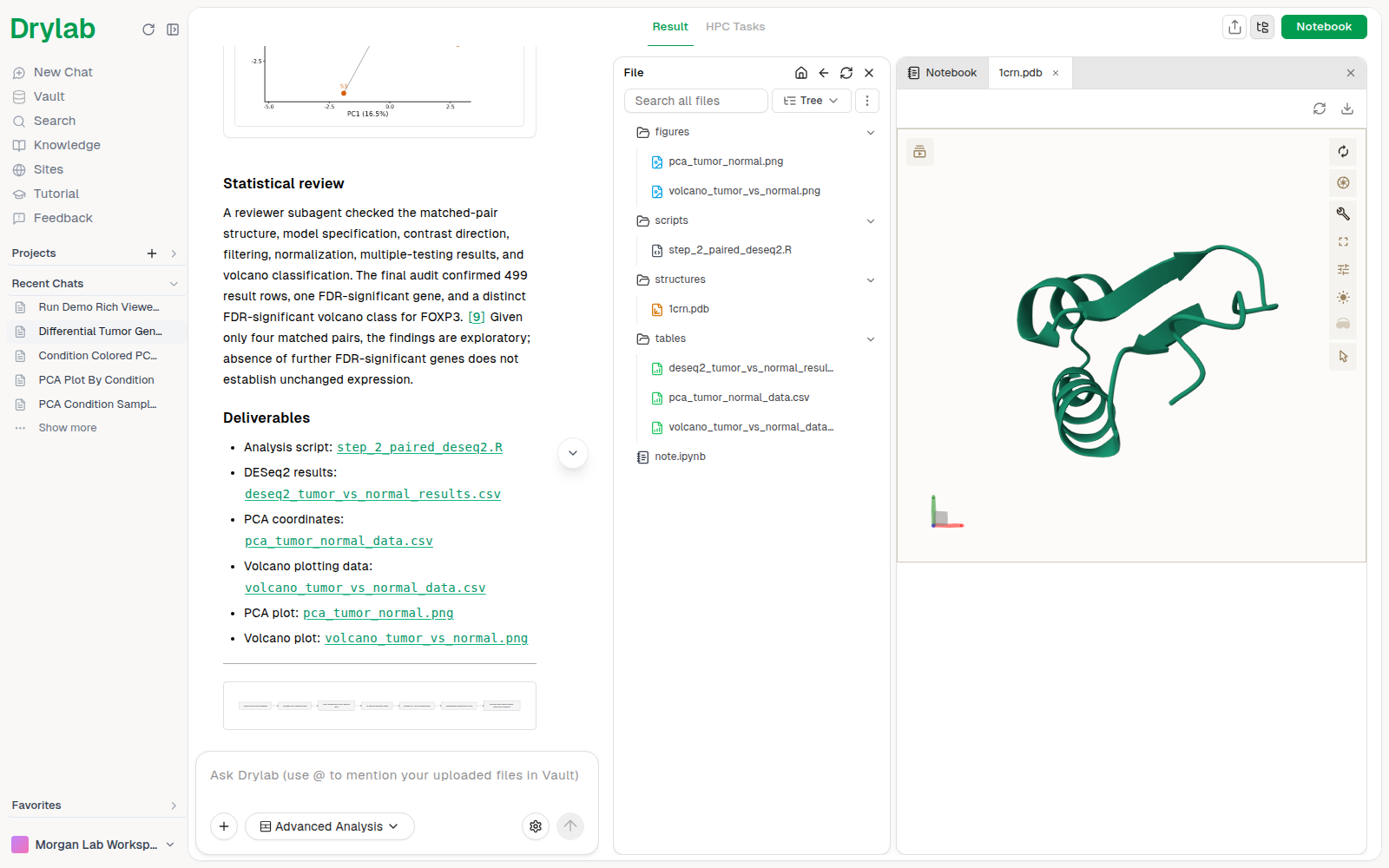Switch to the Notebook viewer tab
The height and width of the screenshot is (868, 1389).
click(x=943, y=73)
